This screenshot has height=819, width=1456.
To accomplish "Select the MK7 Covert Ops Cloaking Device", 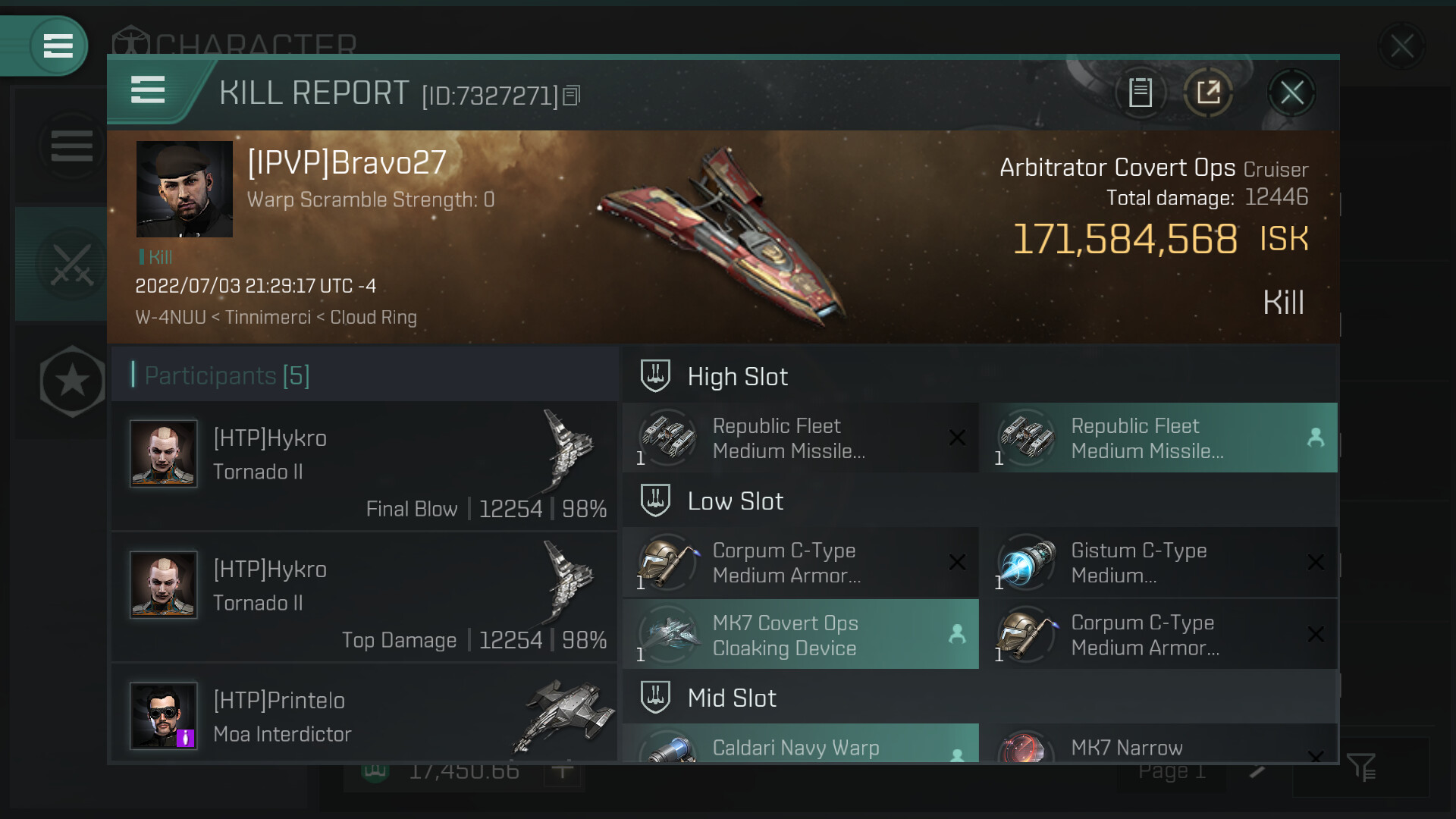I will (801, 635).
